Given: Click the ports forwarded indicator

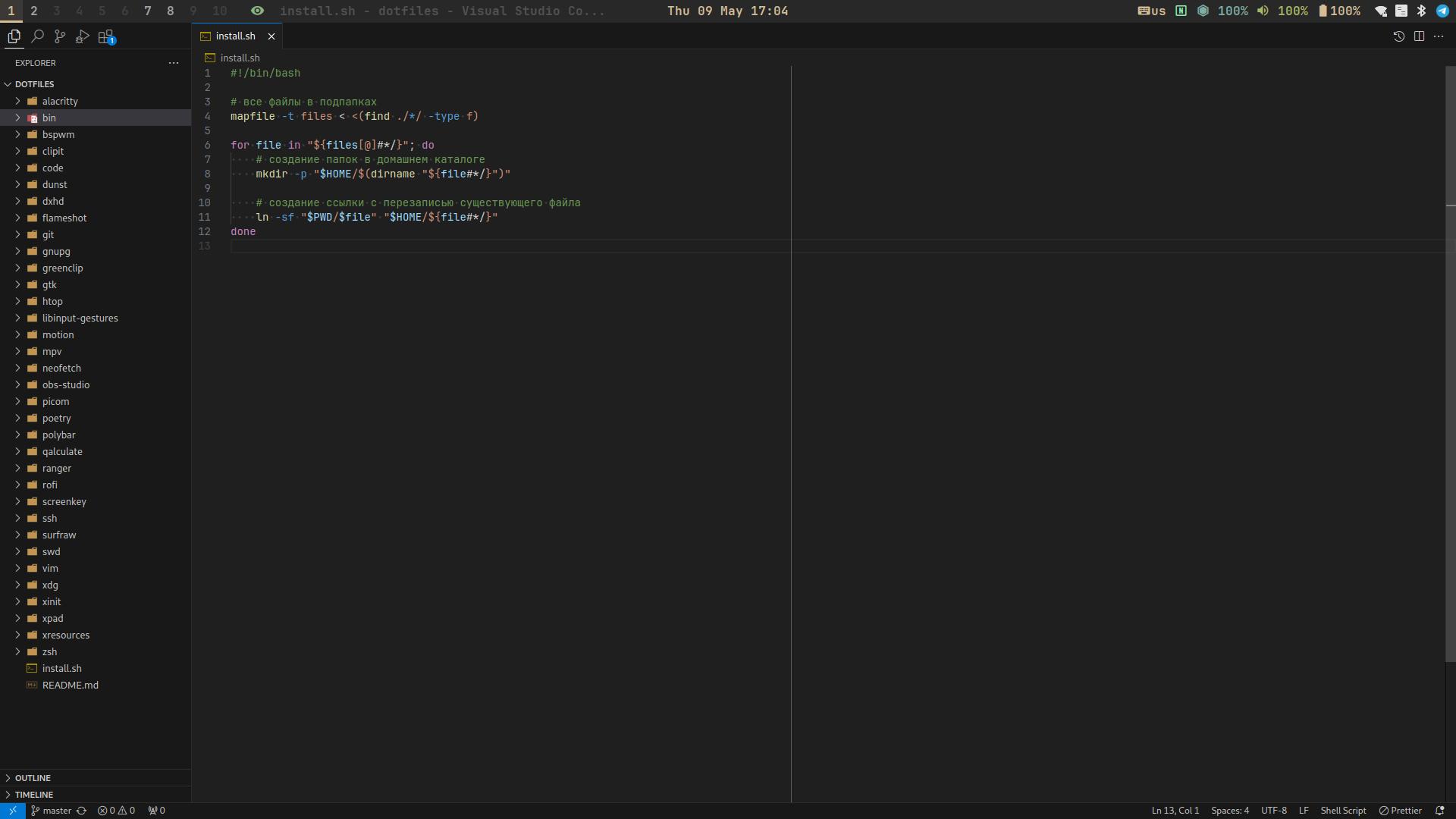Looking at the screenshot, I should point(156,811).
